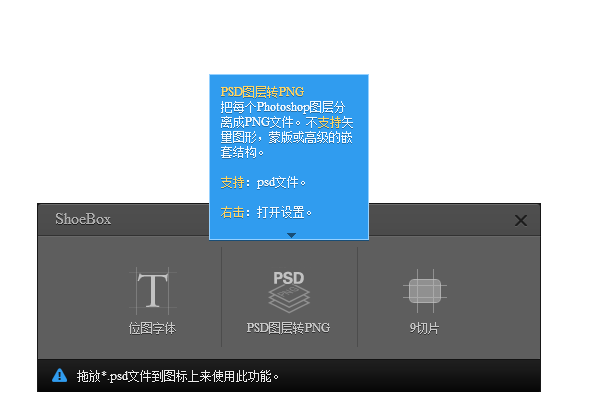Click the 支持：psd文件 line in tooltip
This screenshot has height=400, width=600.
(263, 182)
